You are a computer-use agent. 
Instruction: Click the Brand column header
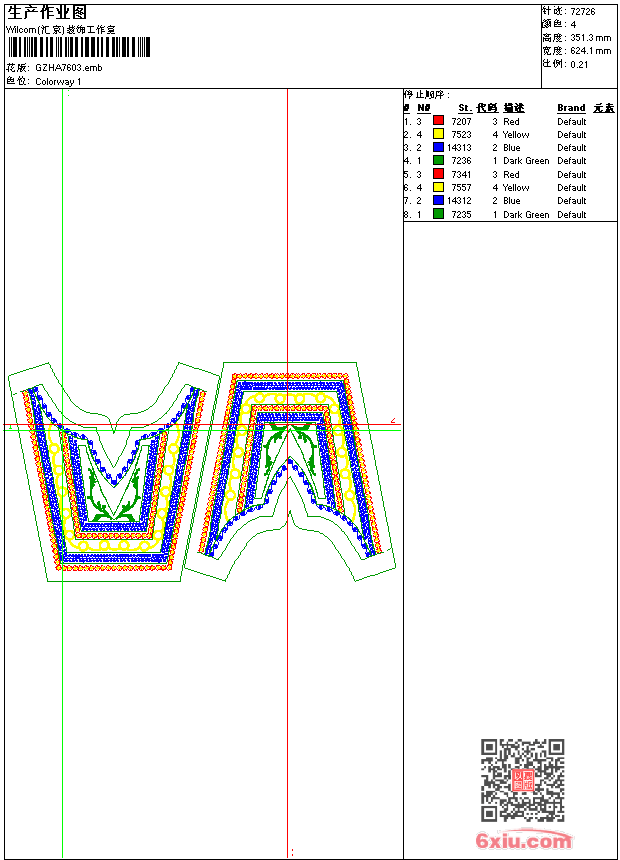pos(571,108)
